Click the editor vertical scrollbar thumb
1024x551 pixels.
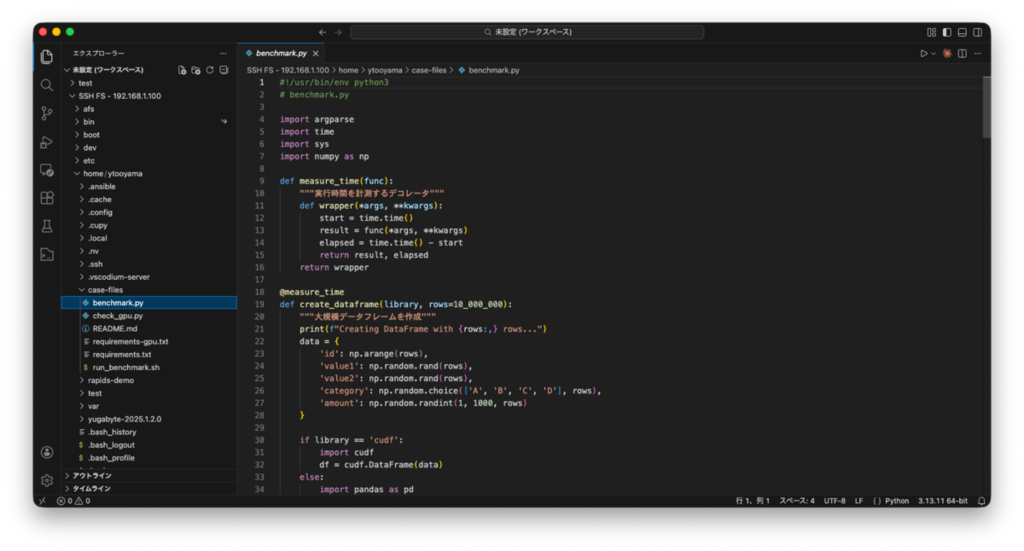(986, 107)
